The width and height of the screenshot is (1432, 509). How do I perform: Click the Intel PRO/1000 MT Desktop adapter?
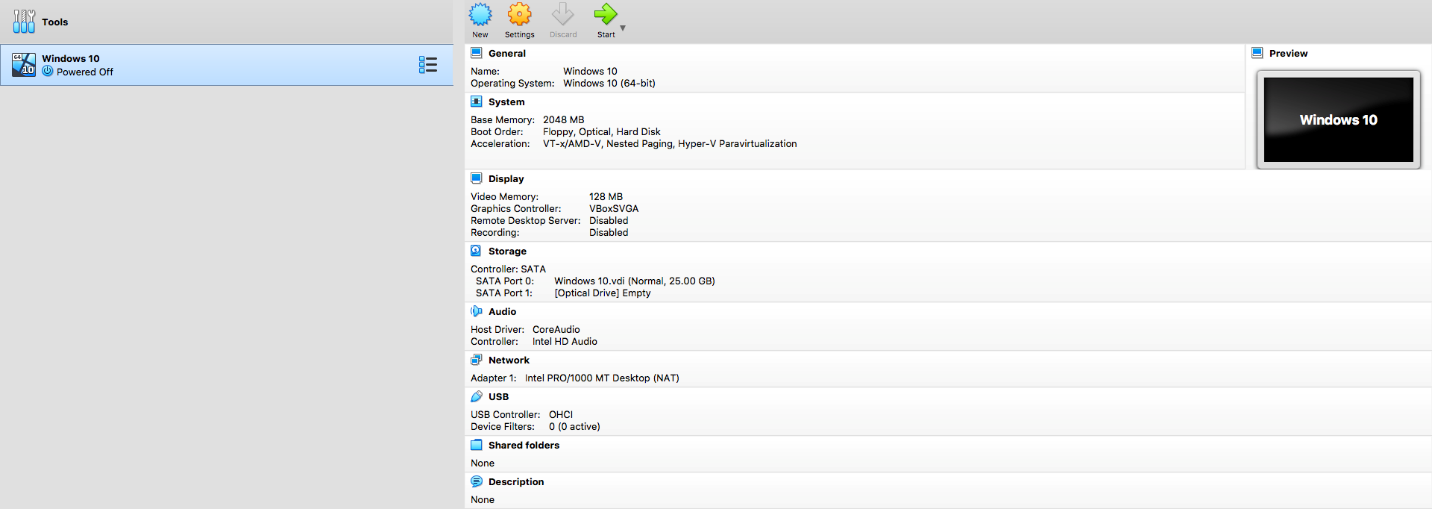coord(602,378)
